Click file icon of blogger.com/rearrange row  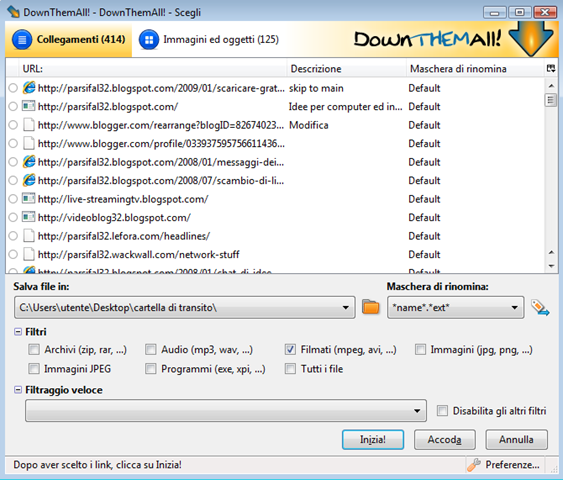pyautogui.click(x=28, y=125)
